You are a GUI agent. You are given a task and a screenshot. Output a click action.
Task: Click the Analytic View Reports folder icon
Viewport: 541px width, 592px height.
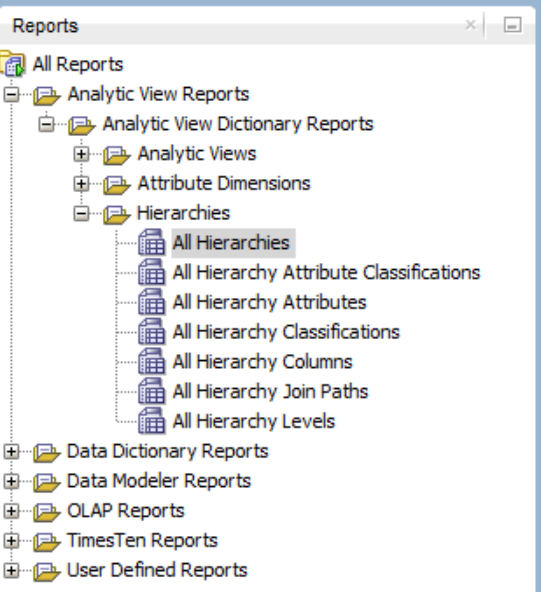point(46,95)
